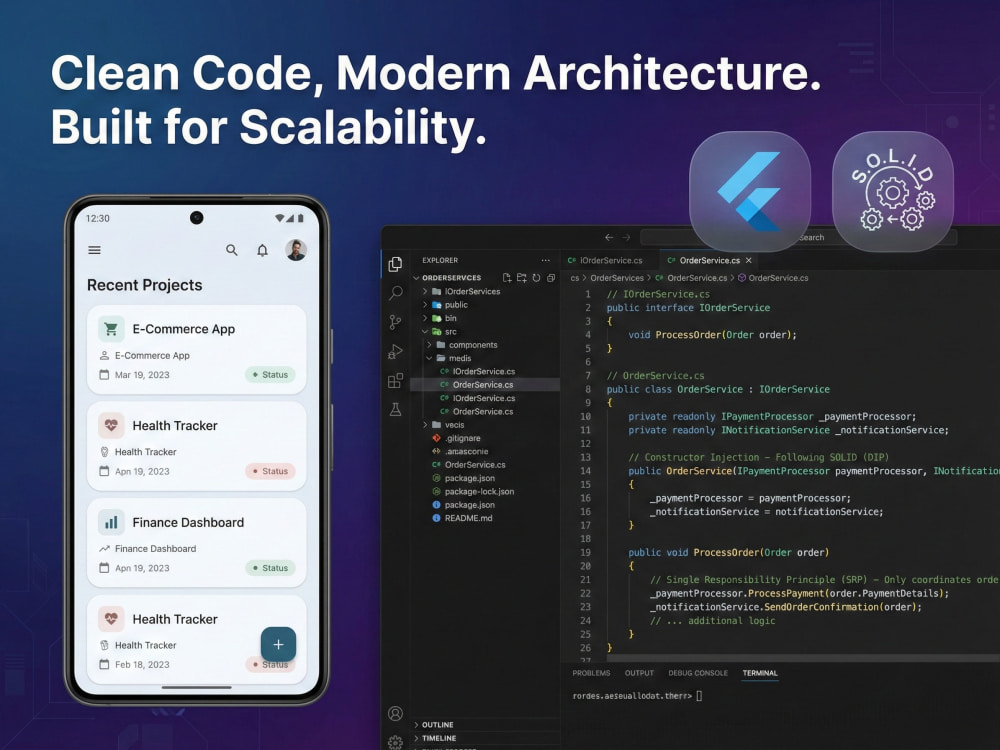Switch to the DEBUG CONSOLE panel tab
This screenshot has width=1000, height=750.
[x=698, y=673]
